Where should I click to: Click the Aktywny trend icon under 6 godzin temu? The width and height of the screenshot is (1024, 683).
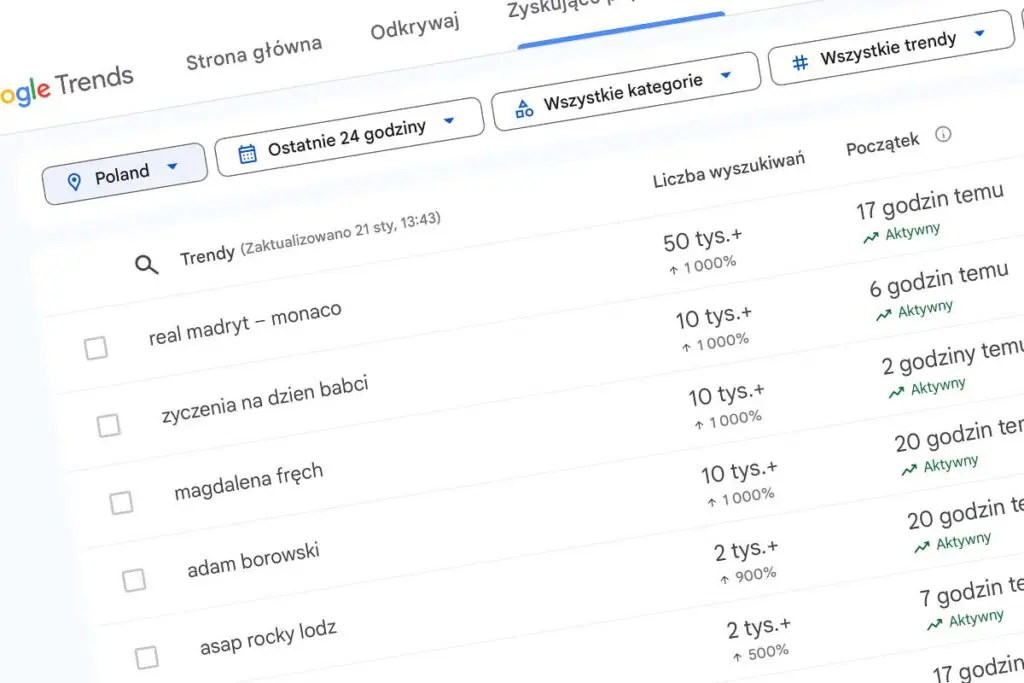tap(884, 315)
